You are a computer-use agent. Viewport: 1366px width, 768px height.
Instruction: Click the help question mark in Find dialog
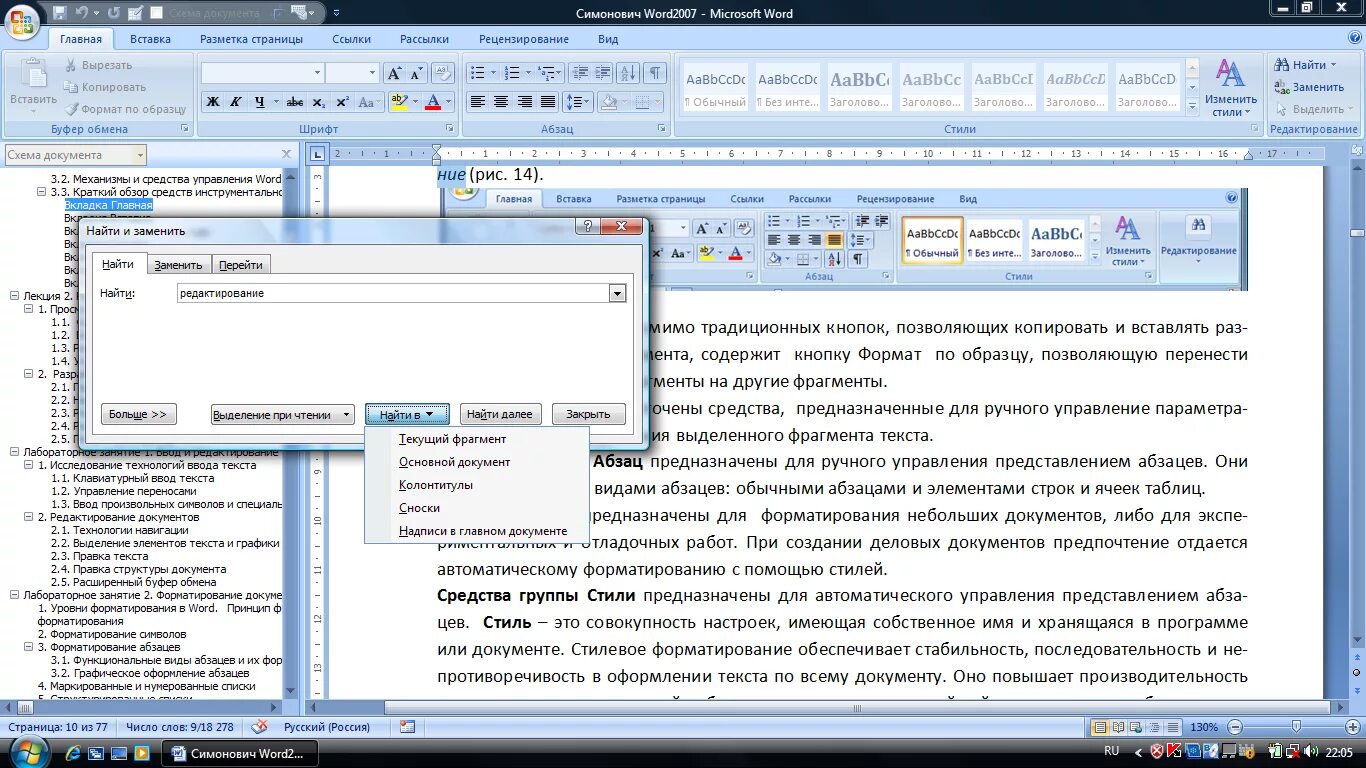pos(590,227)
